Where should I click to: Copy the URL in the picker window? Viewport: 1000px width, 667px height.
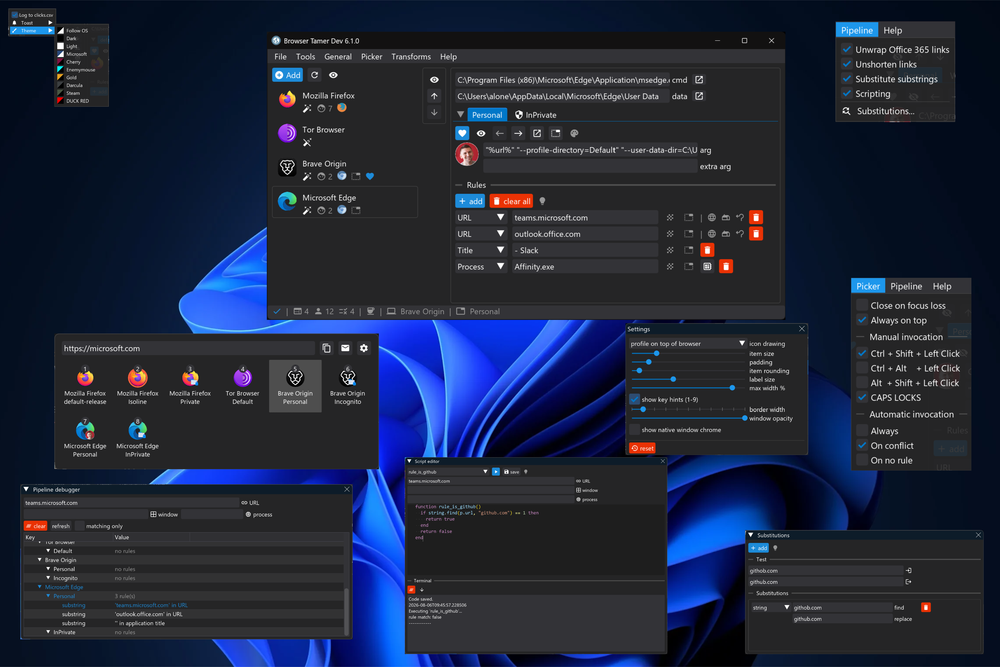coord(327,348)
